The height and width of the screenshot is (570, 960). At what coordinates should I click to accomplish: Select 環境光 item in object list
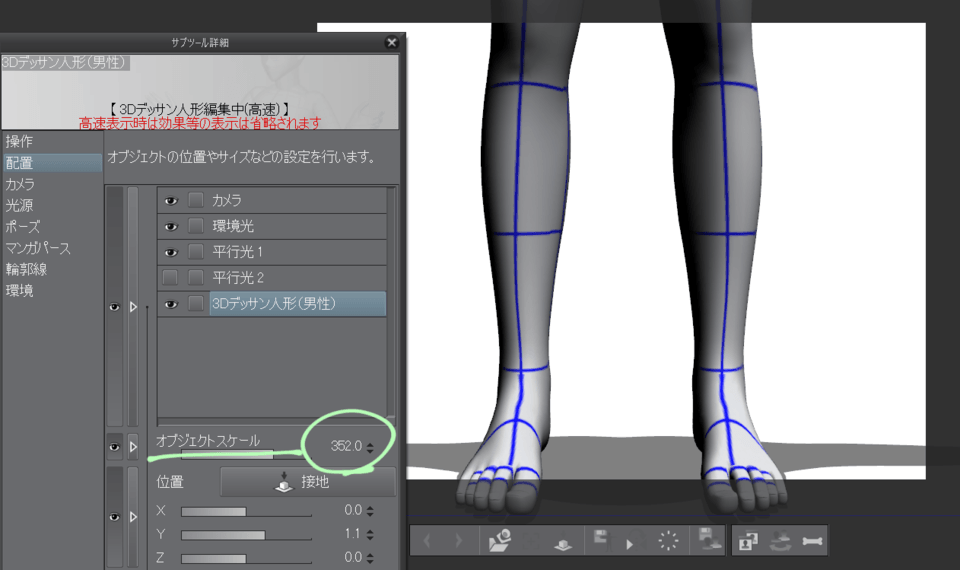click(x=298, y=226)
